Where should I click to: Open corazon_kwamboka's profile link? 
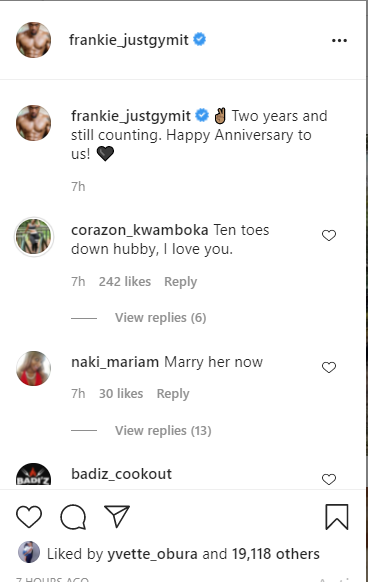pyautogui.click(x=140, y=230)
